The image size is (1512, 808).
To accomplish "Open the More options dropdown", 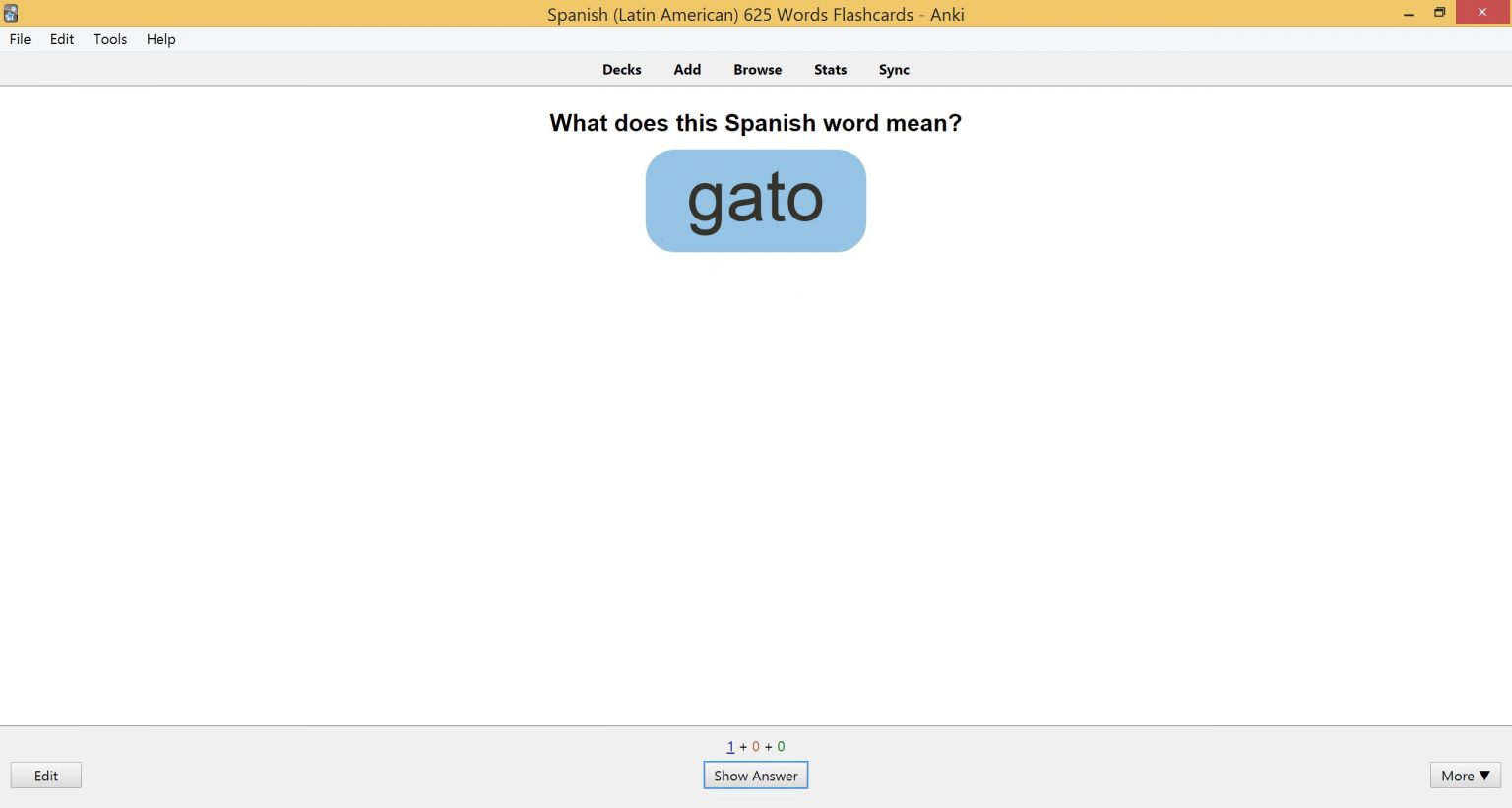I will [x=1464, y=776].
